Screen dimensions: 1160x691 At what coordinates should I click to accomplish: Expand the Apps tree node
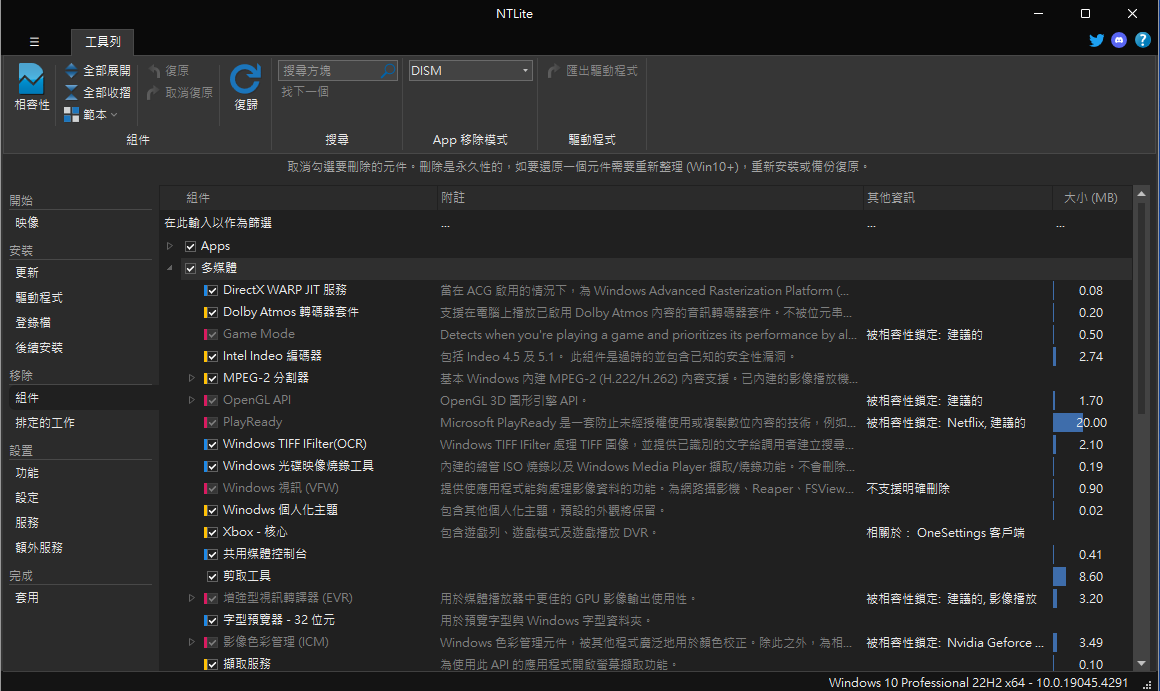pos(169,246)
